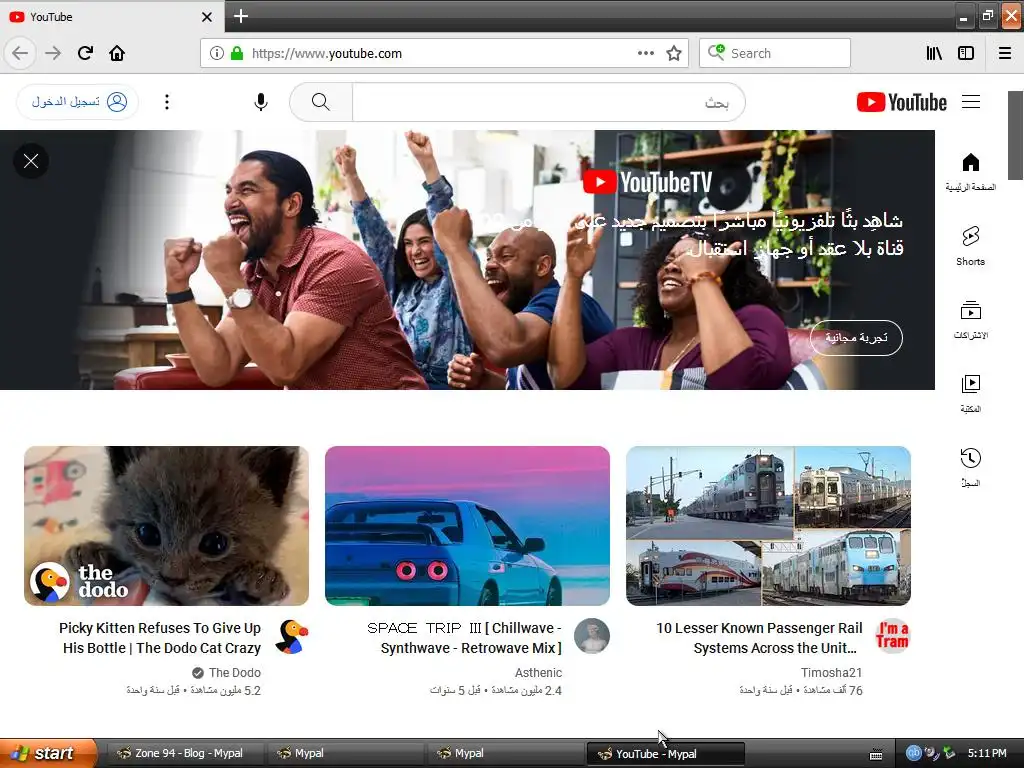
Task: Click the browser Back arrow button
Action: (x=20, y=53)
